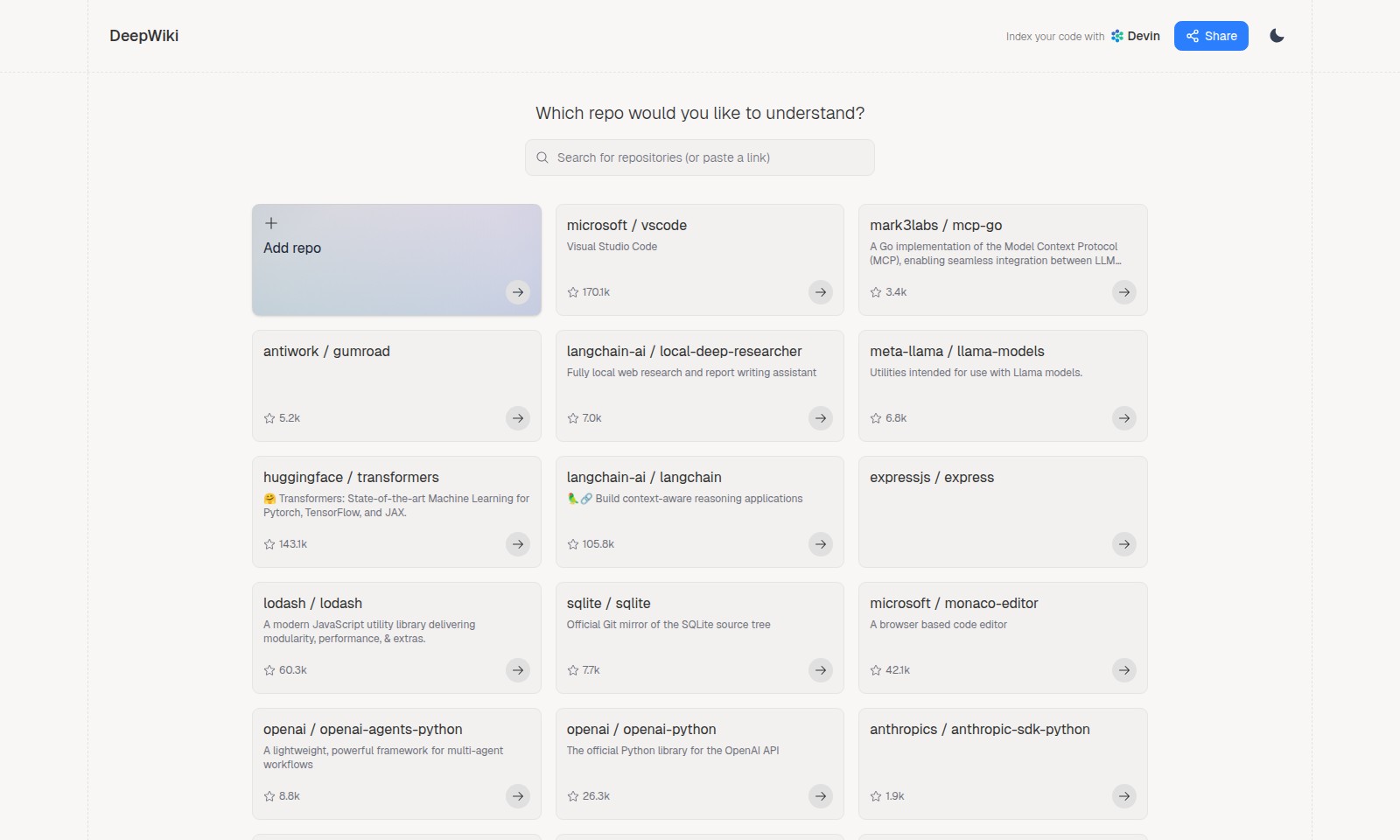The width and height of the screenshot is (1400, 840).
Task: Click 'Official Git mirror of the SQLite source tree'
Action: 668,625
